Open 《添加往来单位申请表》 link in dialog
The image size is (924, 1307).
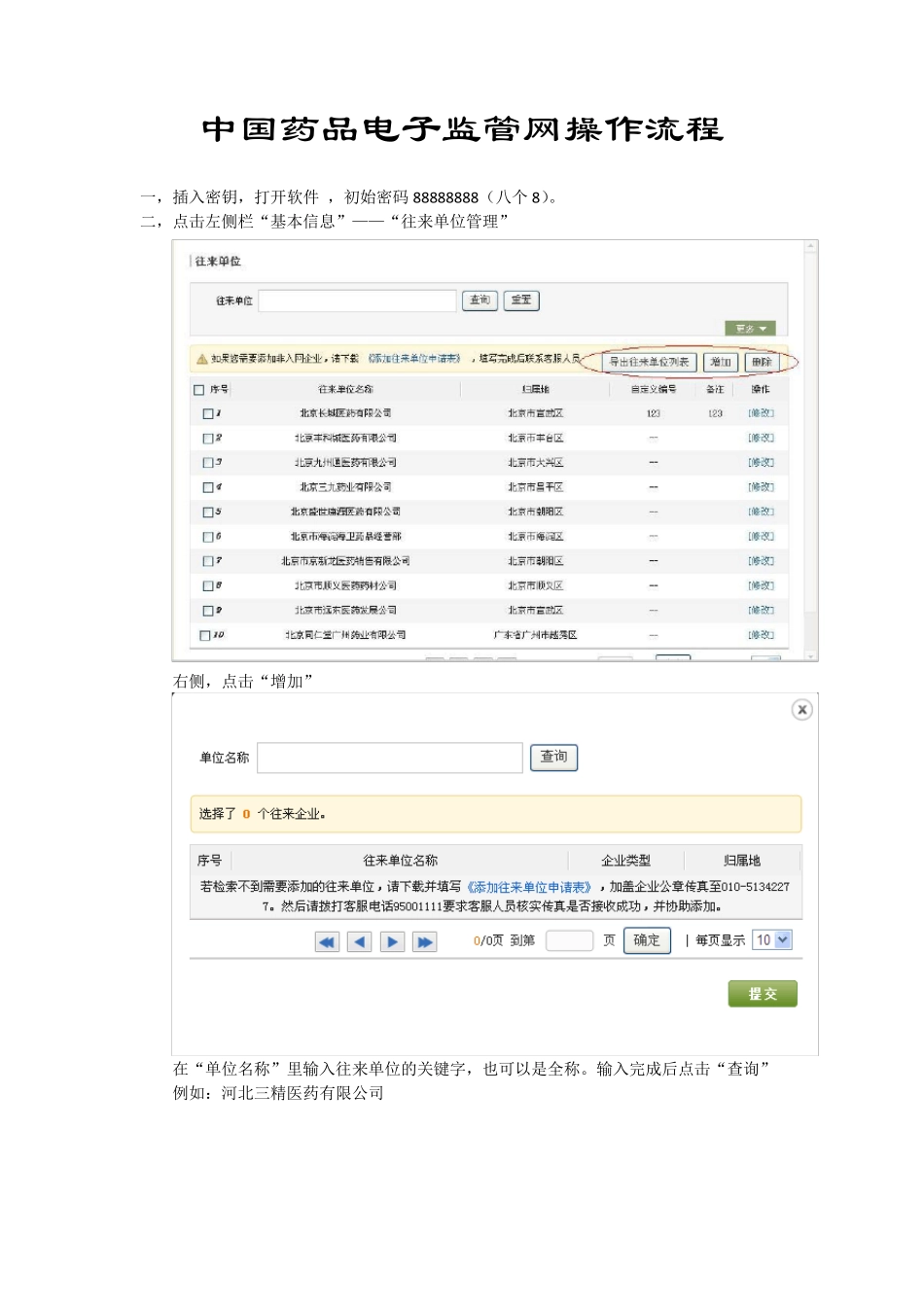tap(530, 887)
